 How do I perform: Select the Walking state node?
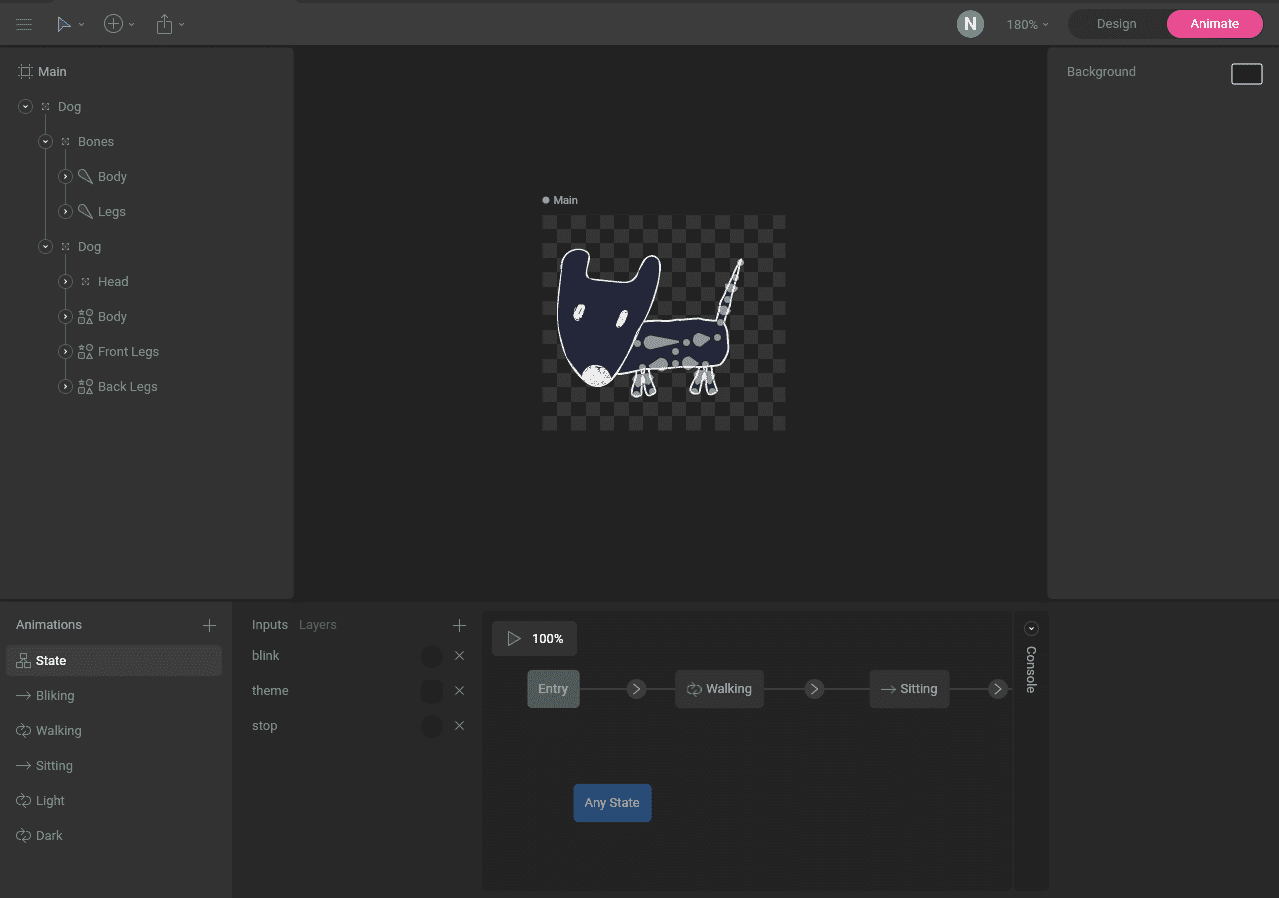(719, 689)
